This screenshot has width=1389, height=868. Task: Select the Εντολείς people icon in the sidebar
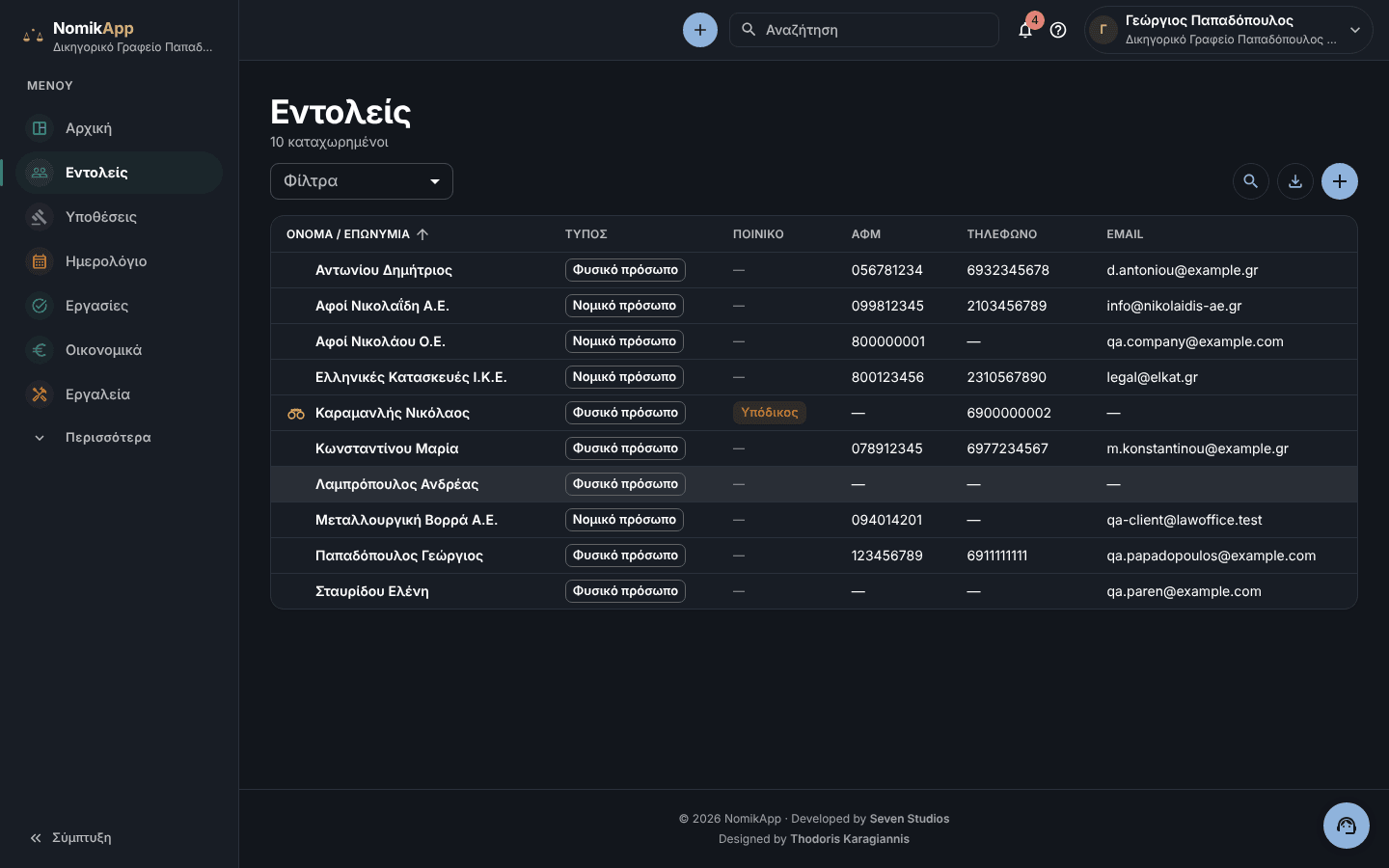(x=40, y=173)
